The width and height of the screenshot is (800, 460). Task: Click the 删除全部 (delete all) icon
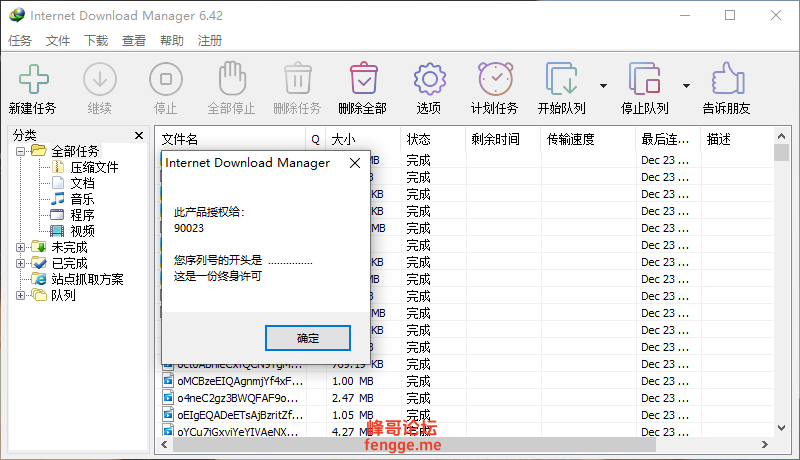pyautogui.click(x=363, y=79)
